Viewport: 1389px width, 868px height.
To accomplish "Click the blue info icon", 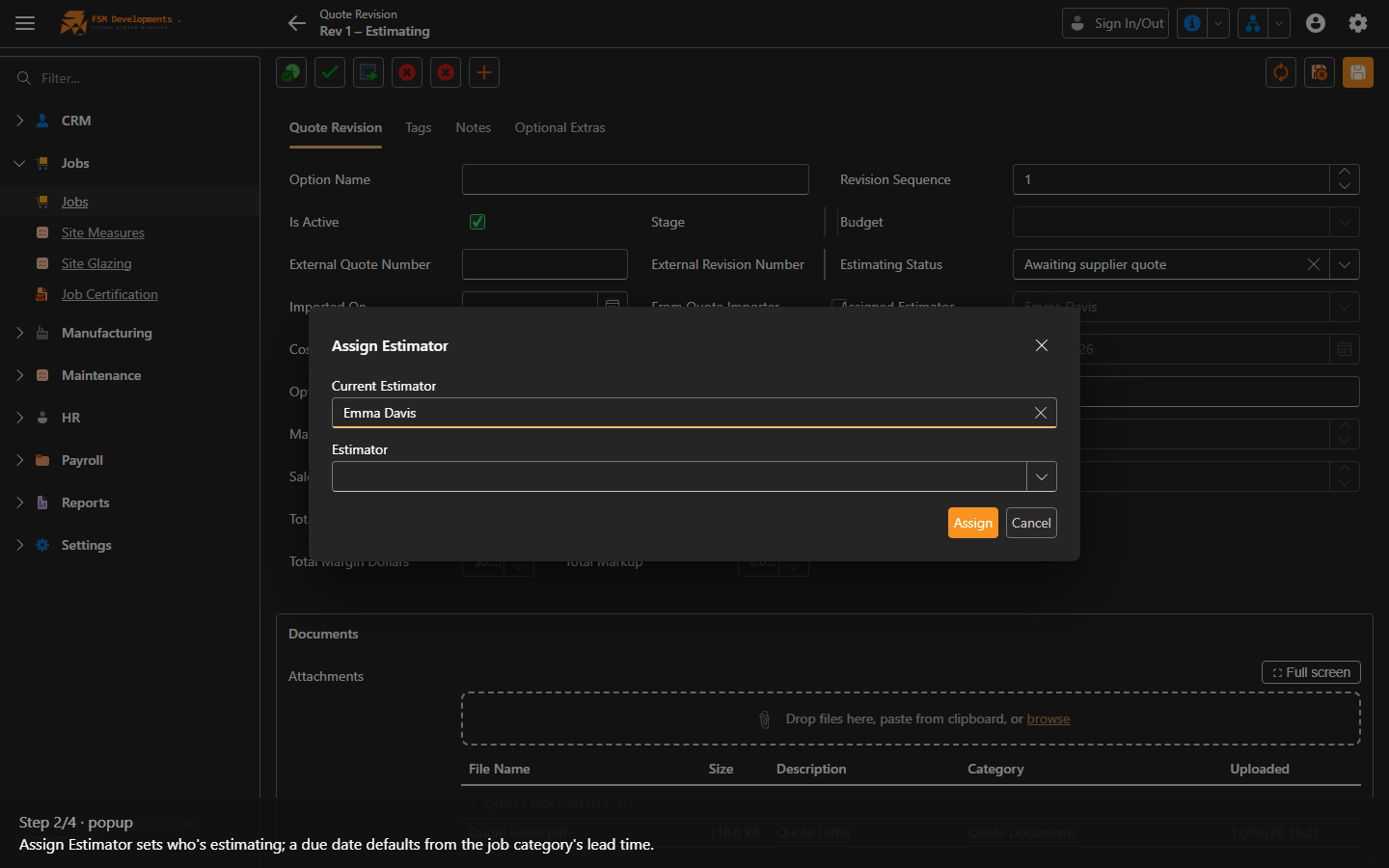I will pos(1192,23).
